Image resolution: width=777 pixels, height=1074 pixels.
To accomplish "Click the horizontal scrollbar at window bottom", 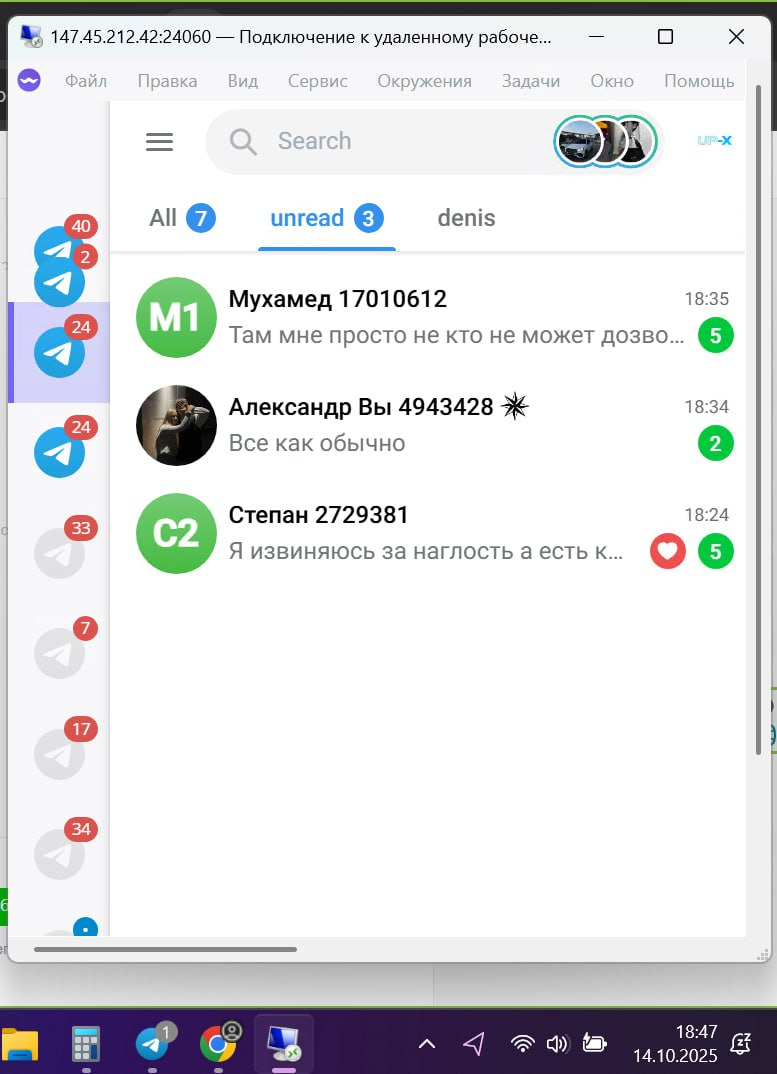I will (165, 949).
